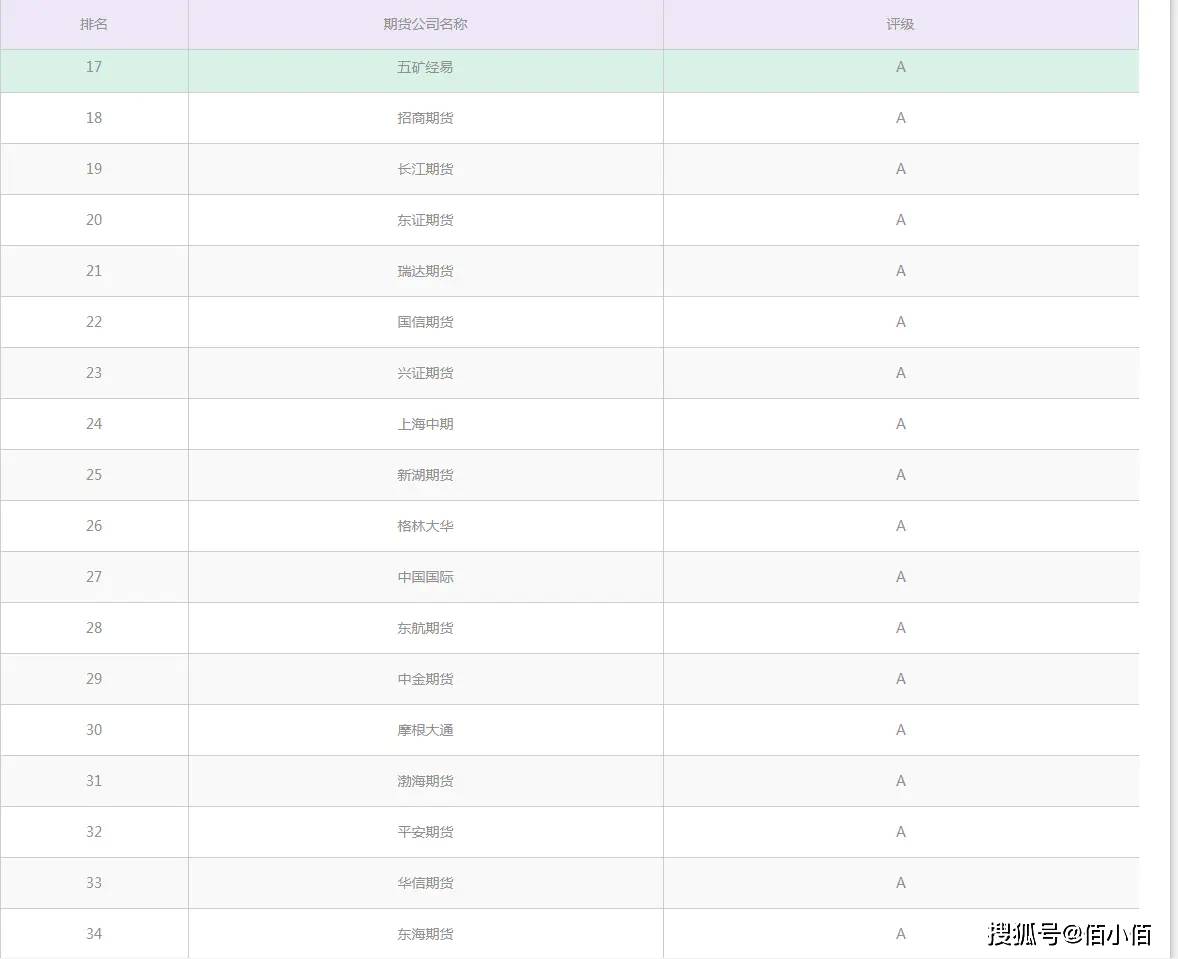This screenshot has height=959, width=1178.
Task: Click the A rating for 东证期货
Action: [x=901, y=220]
